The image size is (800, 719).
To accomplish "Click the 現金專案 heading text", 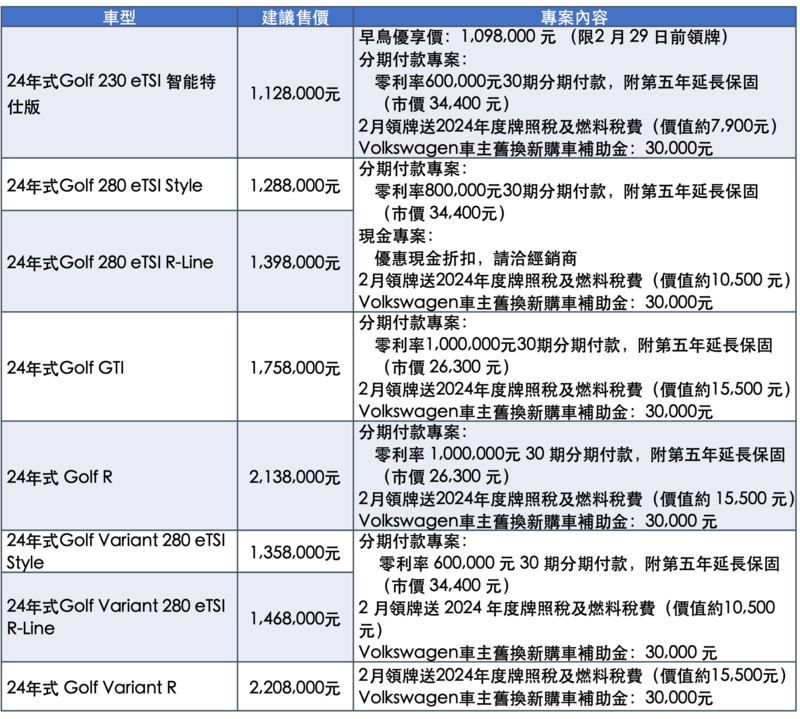I will tap(398, 237).
